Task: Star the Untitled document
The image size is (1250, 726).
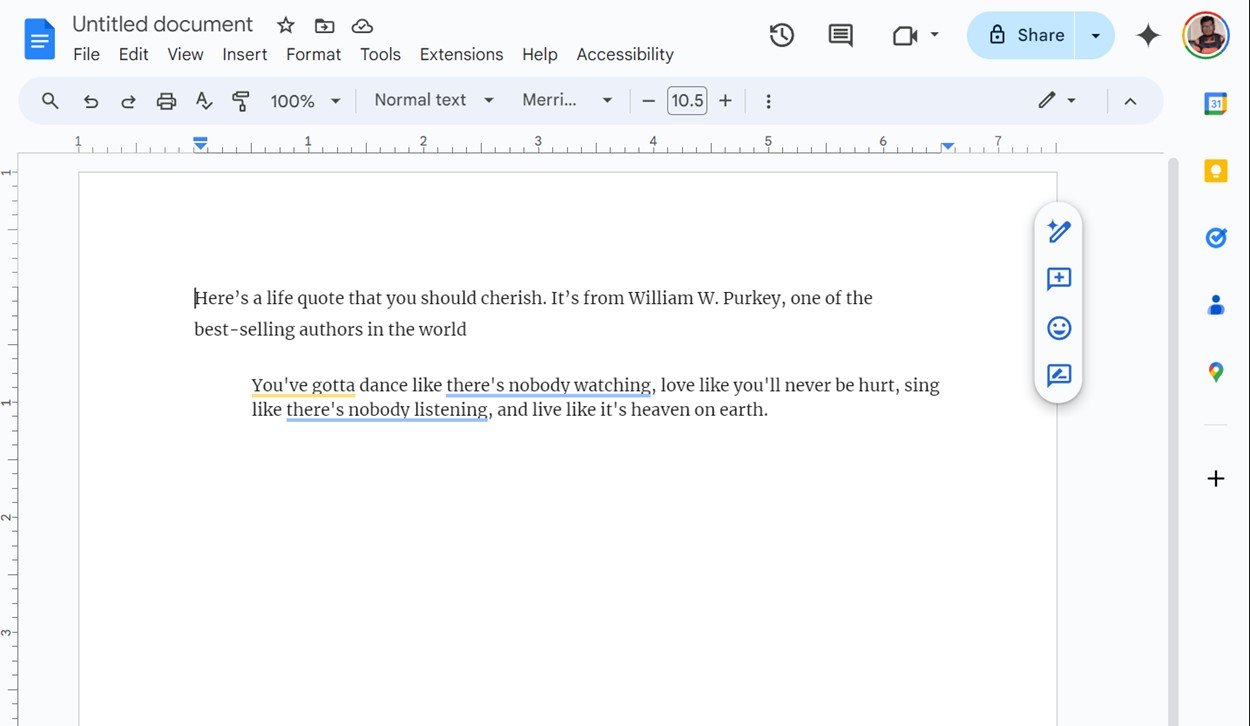Action: [285, 25]
